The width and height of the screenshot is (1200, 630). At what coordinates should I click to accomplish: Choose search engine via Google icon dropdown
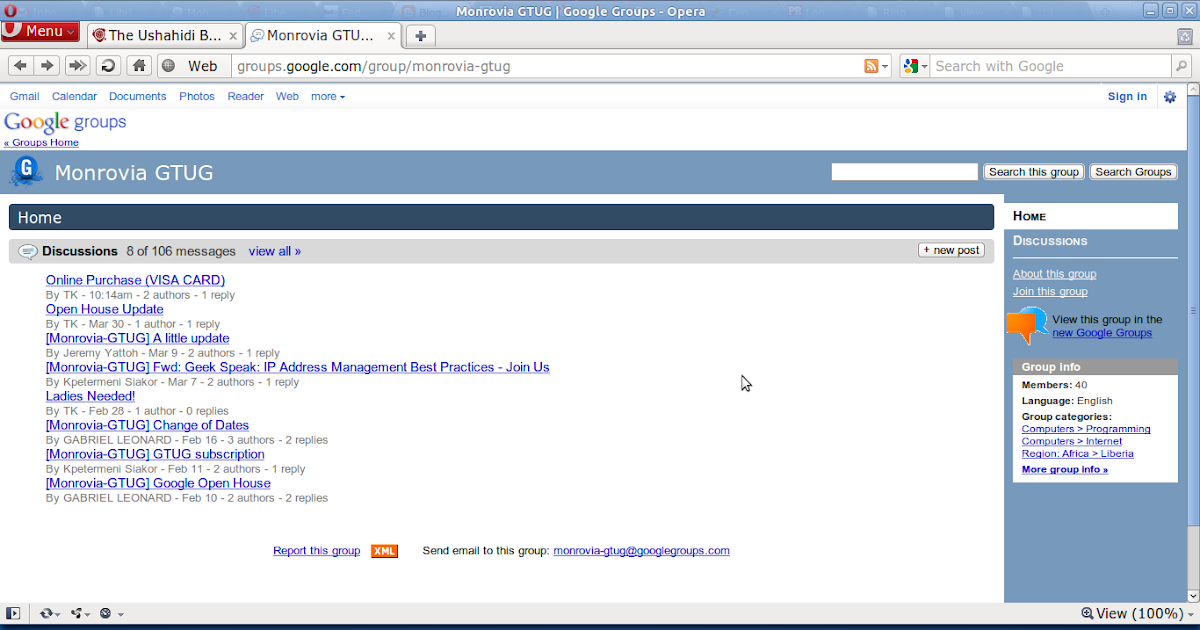coord(914,66)
